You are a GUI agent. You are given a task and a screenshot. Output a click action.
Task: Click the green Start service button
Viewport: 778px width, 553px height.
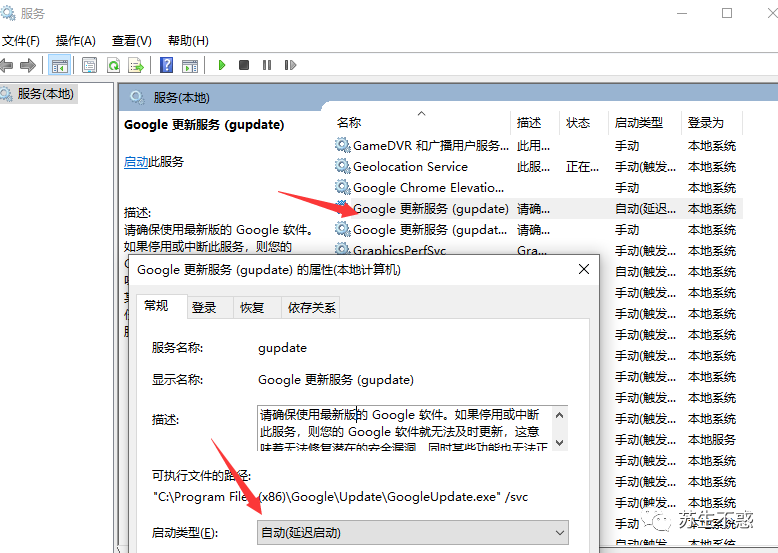tap(222, 65)
